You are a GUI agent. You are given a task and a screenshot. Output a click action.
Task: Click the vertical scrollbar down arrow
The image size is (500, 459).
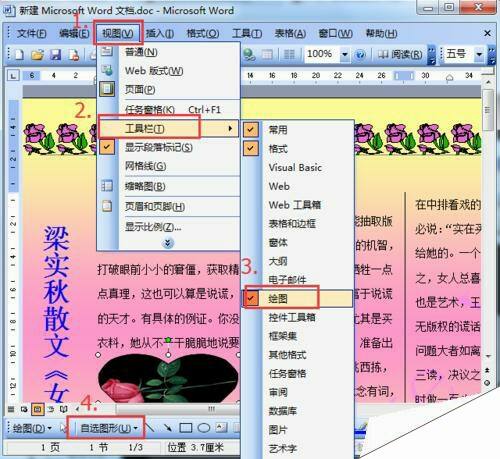coord(488,356)
